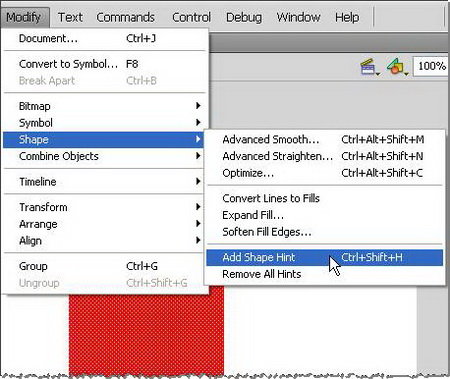This screenshot has height=379, width=450.
Task: Select Convert Lines to Fills
Action: pyautogui.click(x=325, y=198)
